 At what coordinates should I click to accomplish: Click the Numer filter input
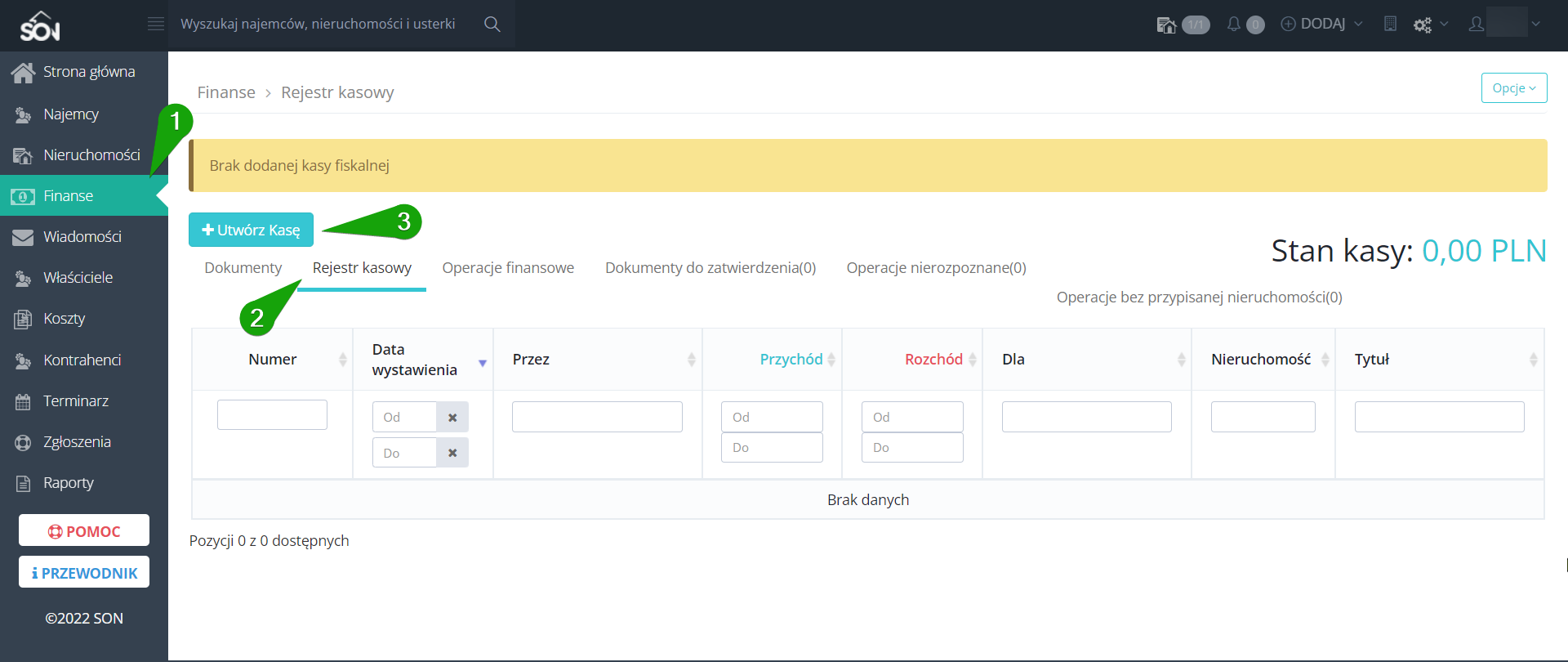click(272, 415)
